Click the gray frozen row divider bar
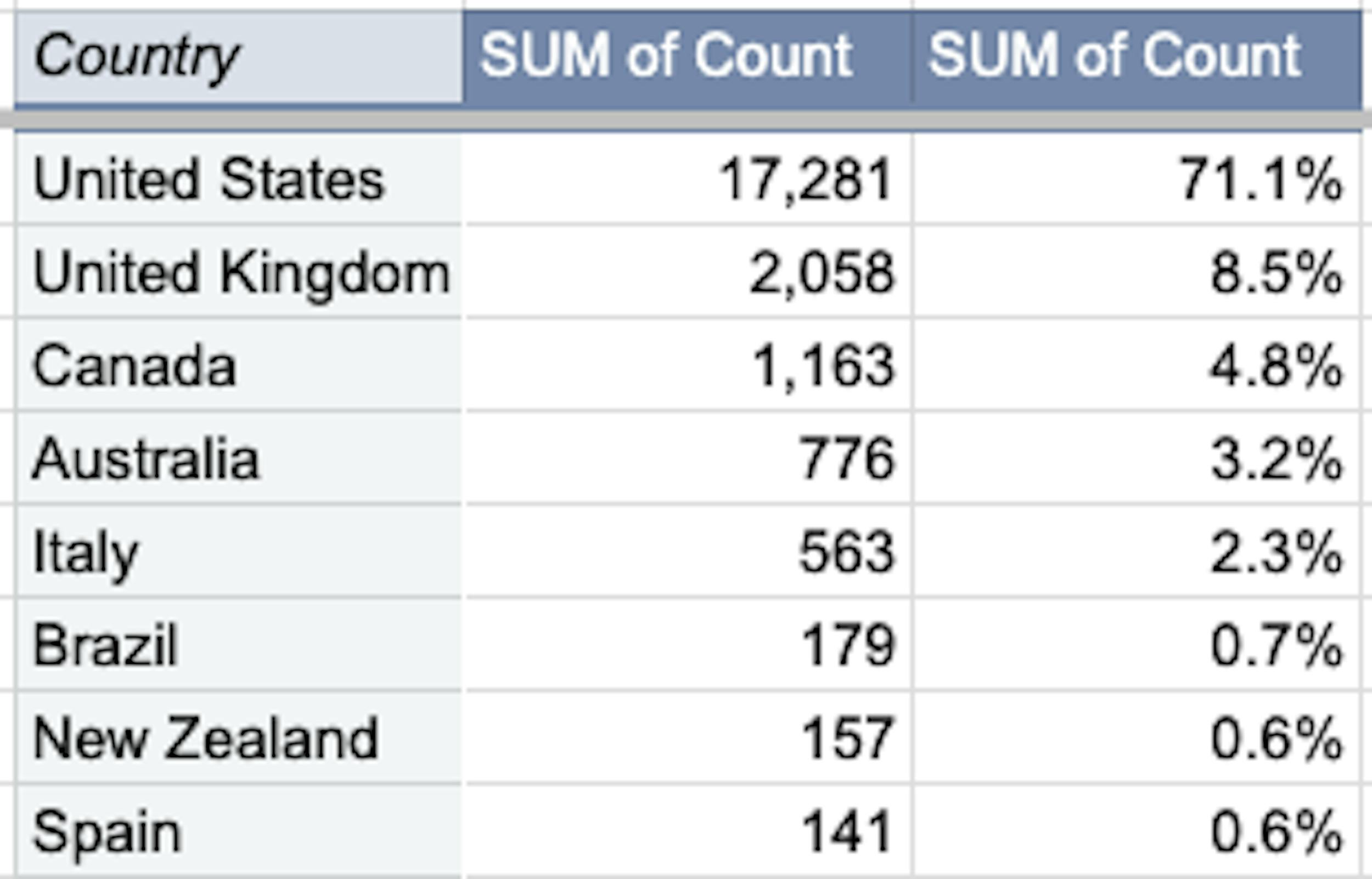This screenshot has height=879, width=1372. 685,120
